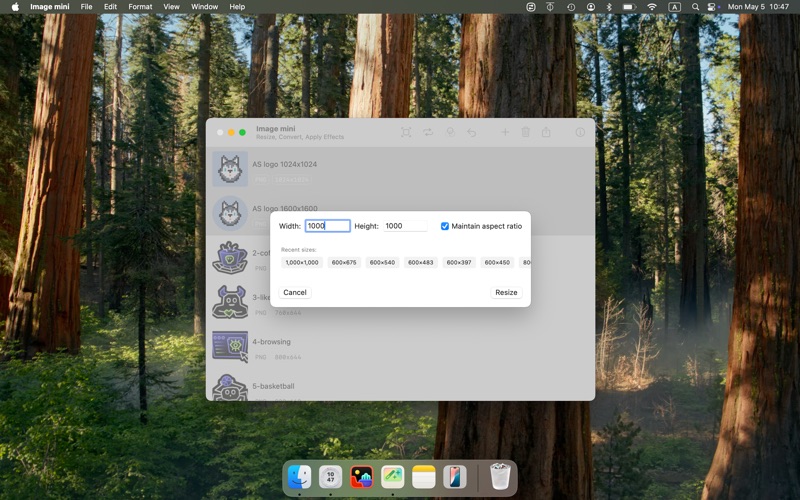
Task: Pick the 600×450 recent size preset
Action: [x=497, y=262]
